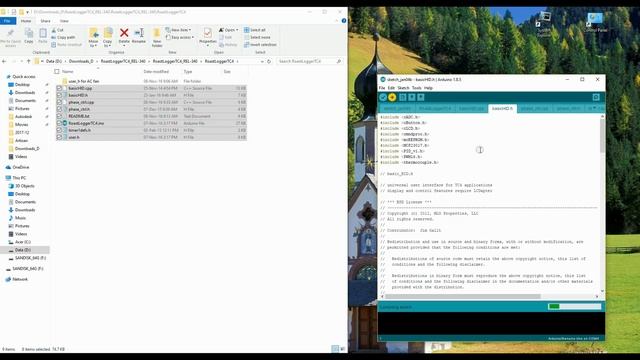This screenshot has width=640, height=360.
Task: Click the Explorer refresh icon near address bar
Action: 269,61
